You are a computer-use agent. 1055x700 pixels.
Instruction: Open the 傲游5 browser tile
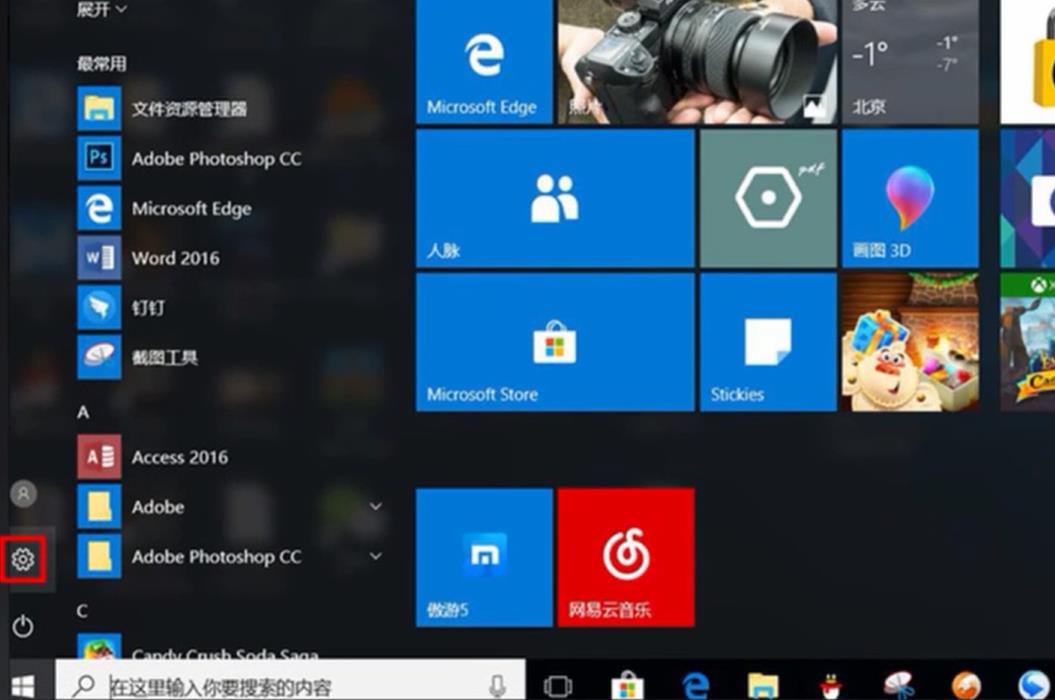484,557
